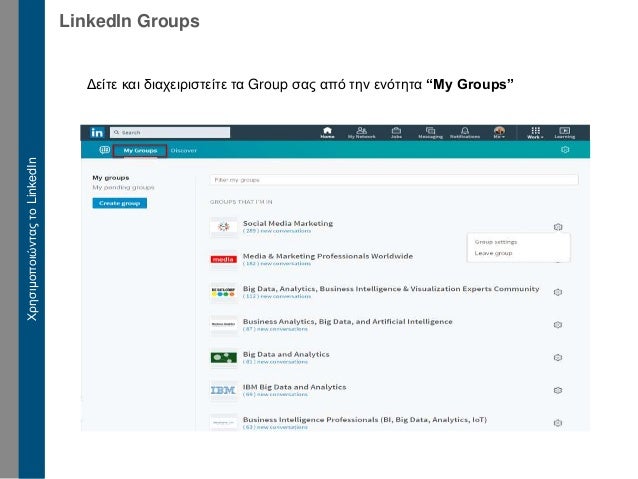Image resolution: width=638 pixels, height=479 pixels.
Task: Click the gear icon in the teal groups bar
Action: [x=565, y=150]
